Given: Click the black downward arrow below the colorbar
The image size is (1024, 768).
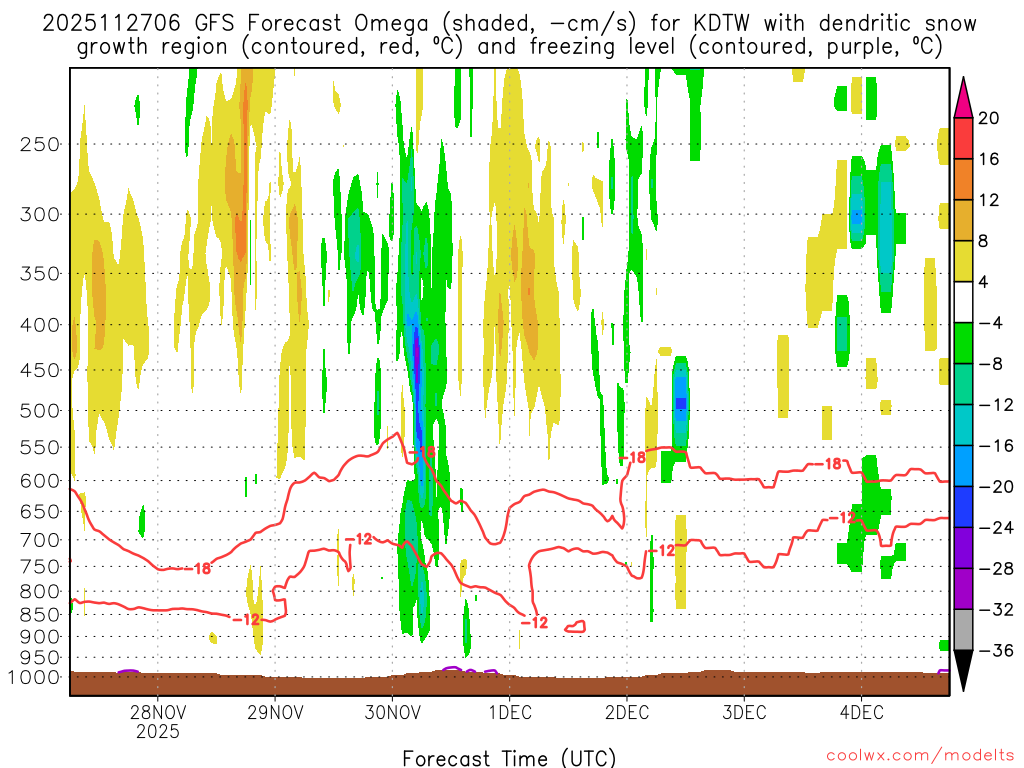Looking at the screenshot, I should (x=963, y=671).
